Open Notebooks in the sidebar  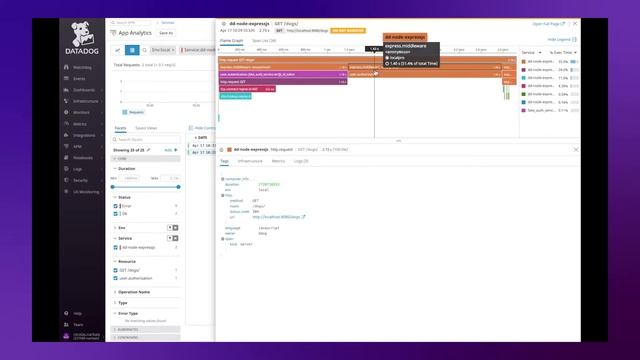click(x=83, y=158)
